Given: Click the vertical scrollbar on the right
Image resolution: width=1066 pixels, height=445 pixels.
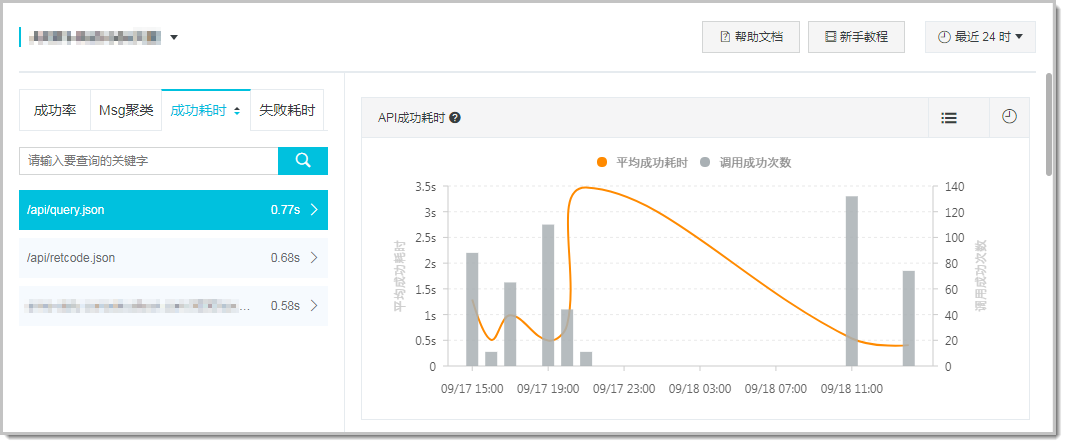Looking at the screenshot, I should [x=1050, y=125].
